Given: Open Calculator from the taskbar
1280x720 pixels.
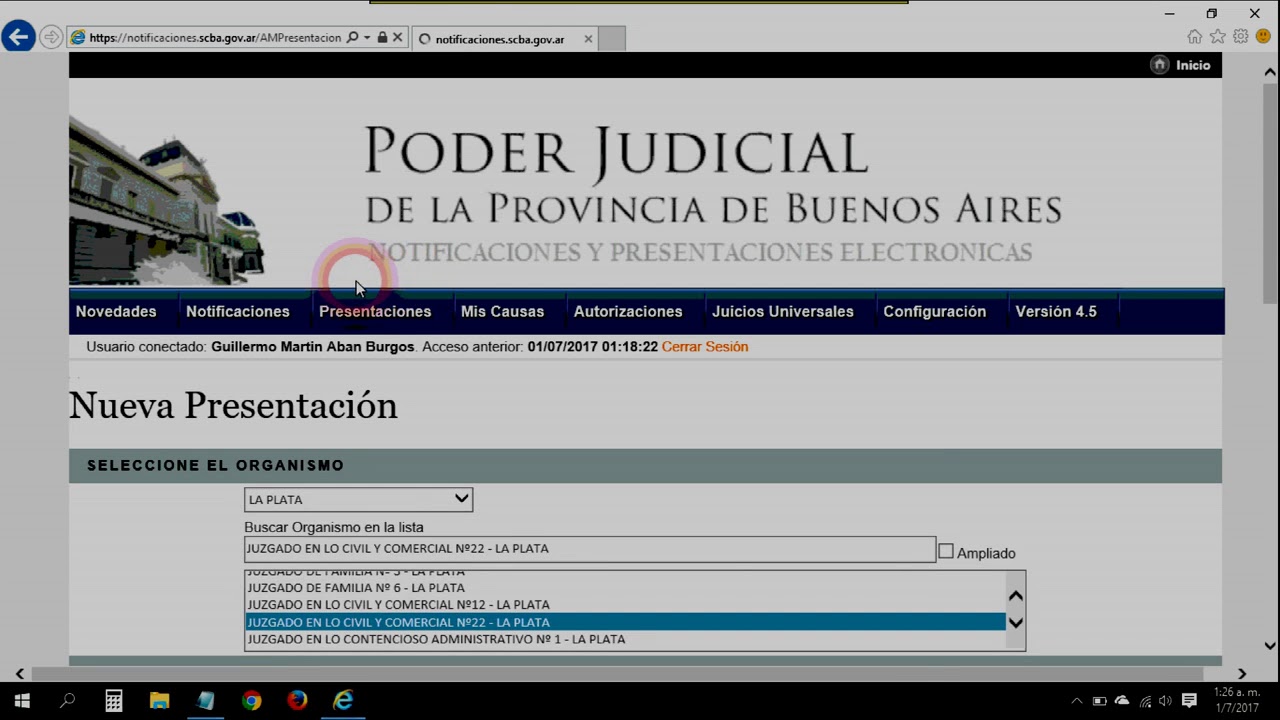Looking at the screenshot, I should point(114,701).
